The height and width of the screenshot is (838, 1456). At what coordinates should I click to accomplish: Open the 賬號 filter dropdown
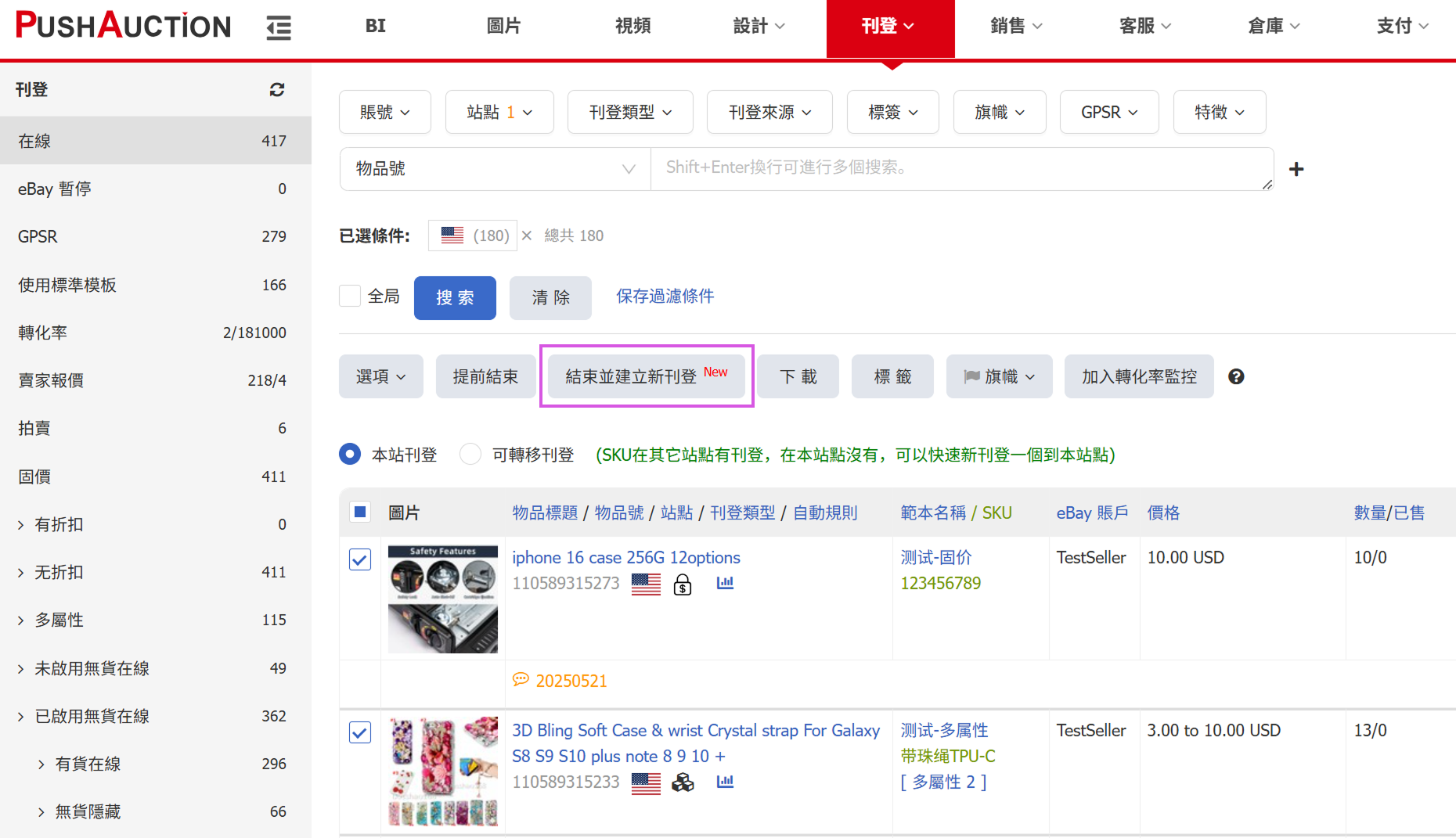[384, 113]
